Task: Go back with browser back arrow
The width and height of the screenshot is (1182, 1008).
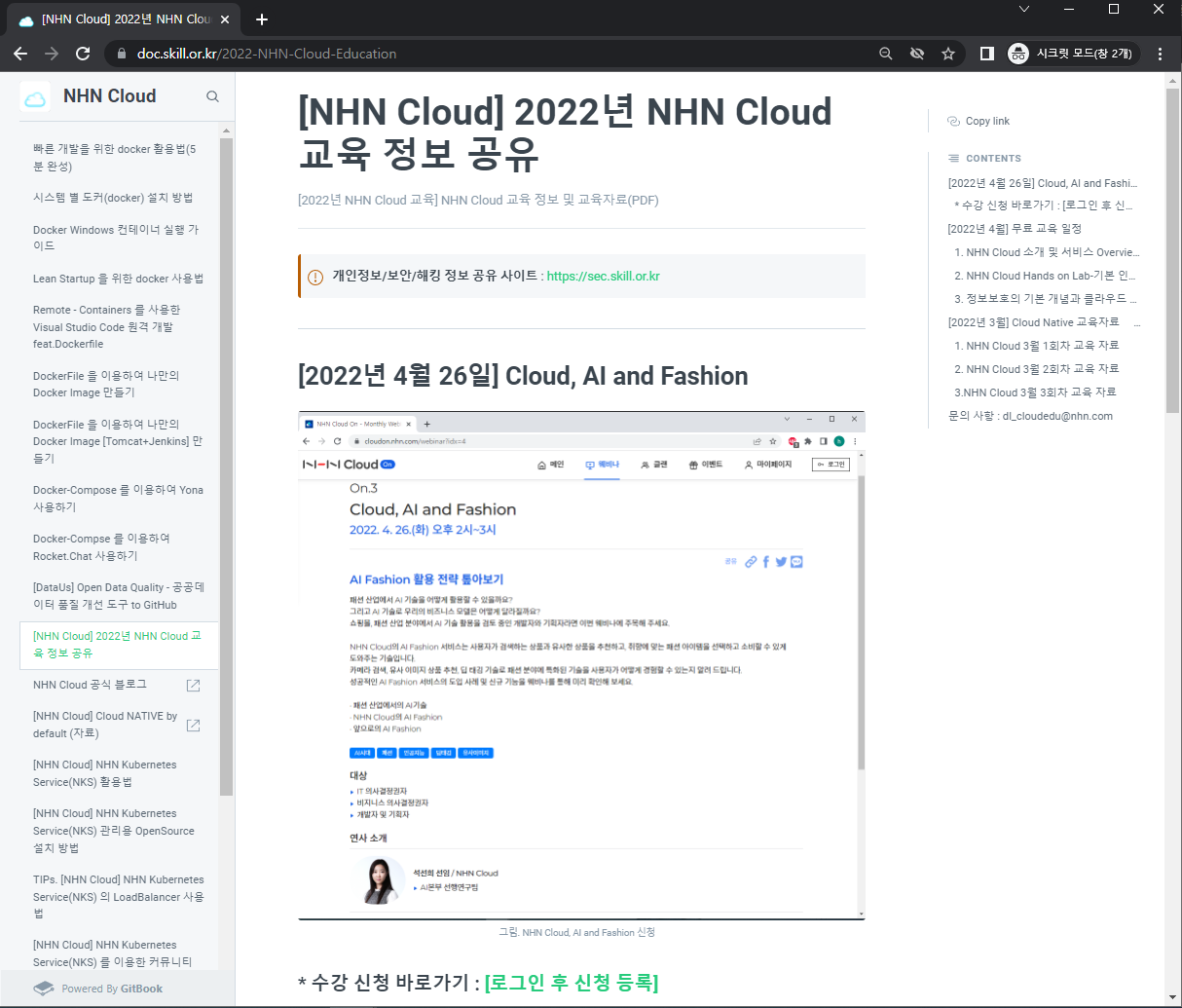Action: click(20, 54)
